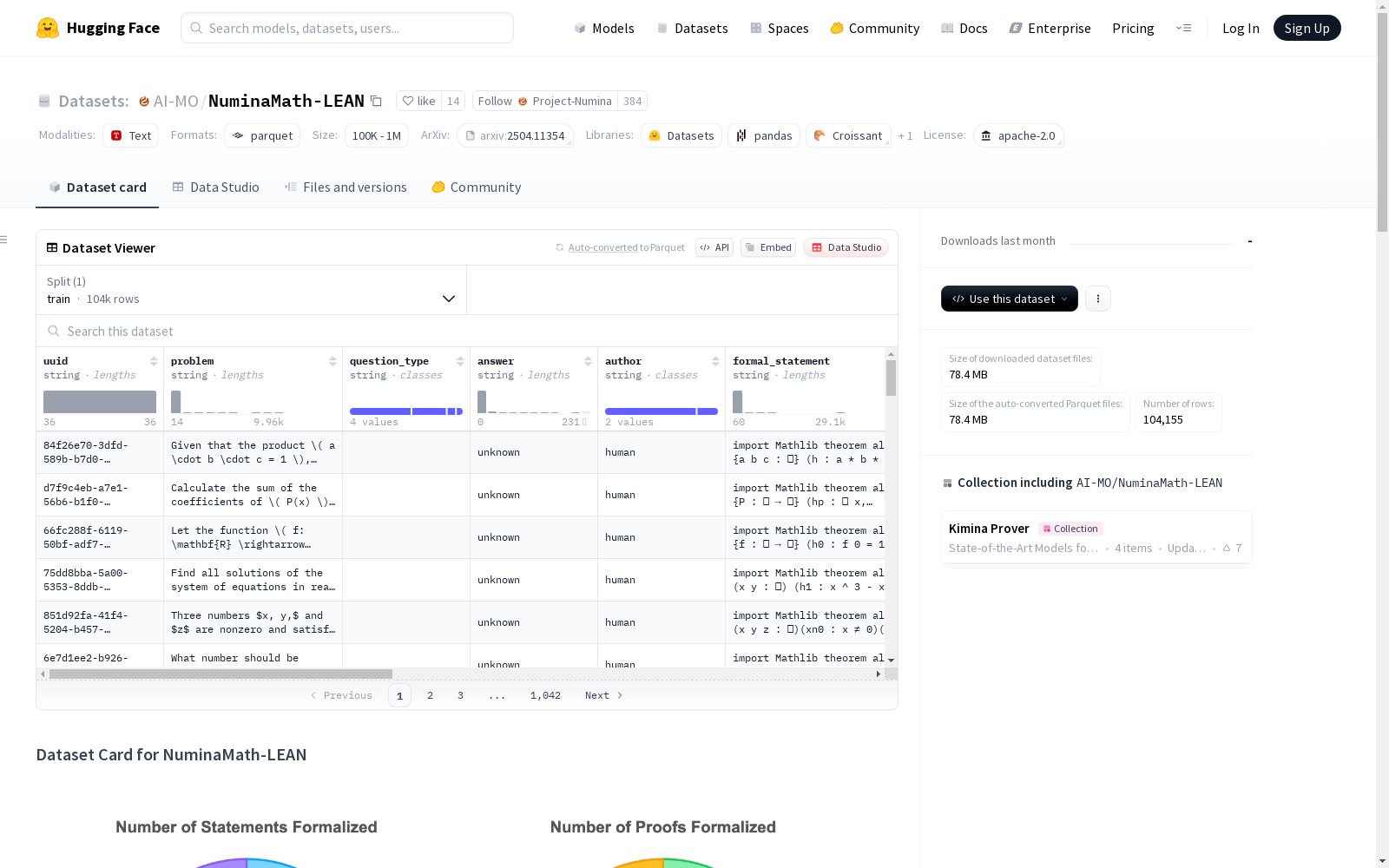This screenshot has height=868, width=1389.
Task: Open the Dataset card tab
Action: click(97, 187)
